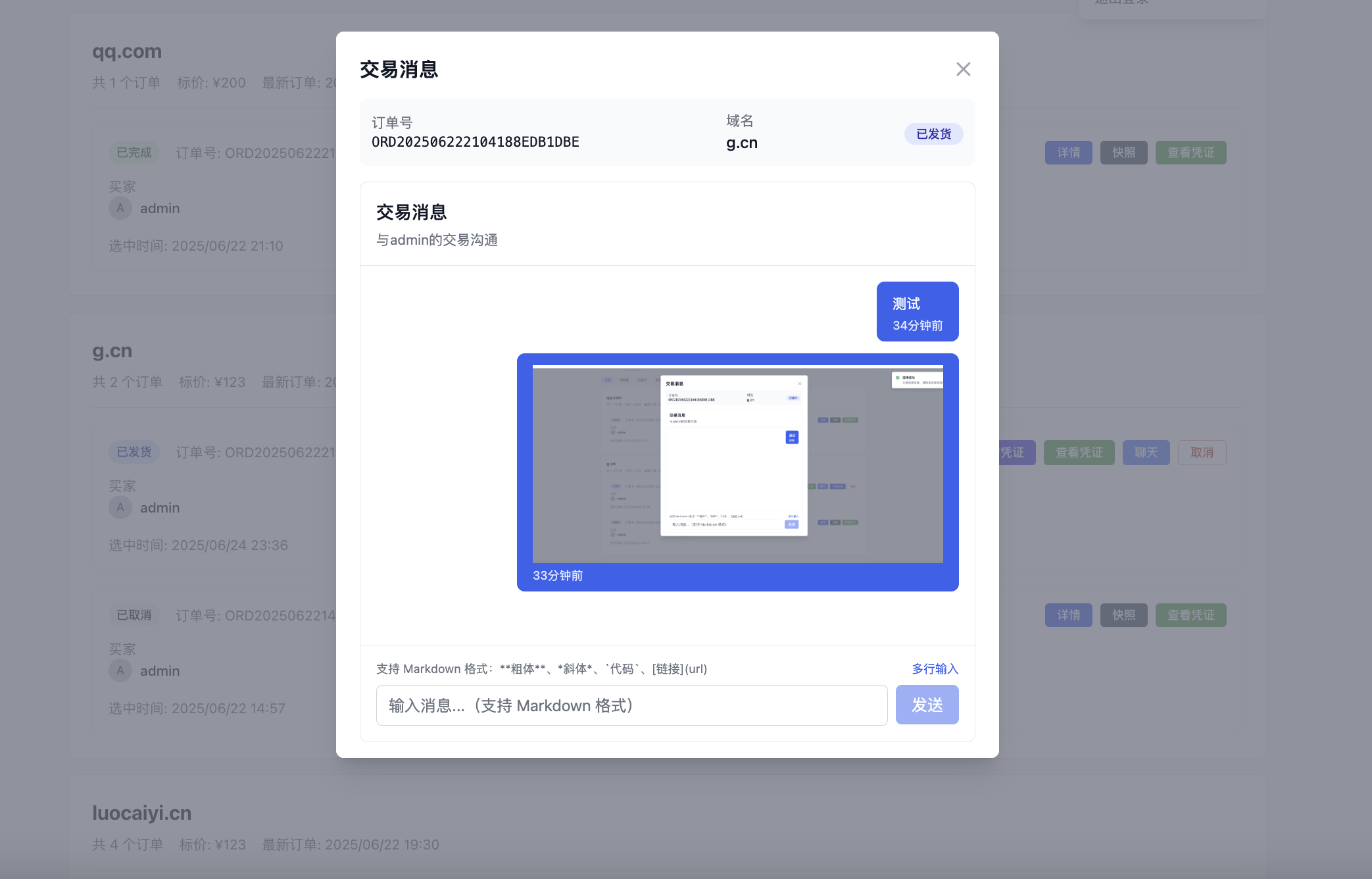Click 详情 on the cancelled g.cn order
The height and width of the screenshot is (879, 1372).
1068,615
